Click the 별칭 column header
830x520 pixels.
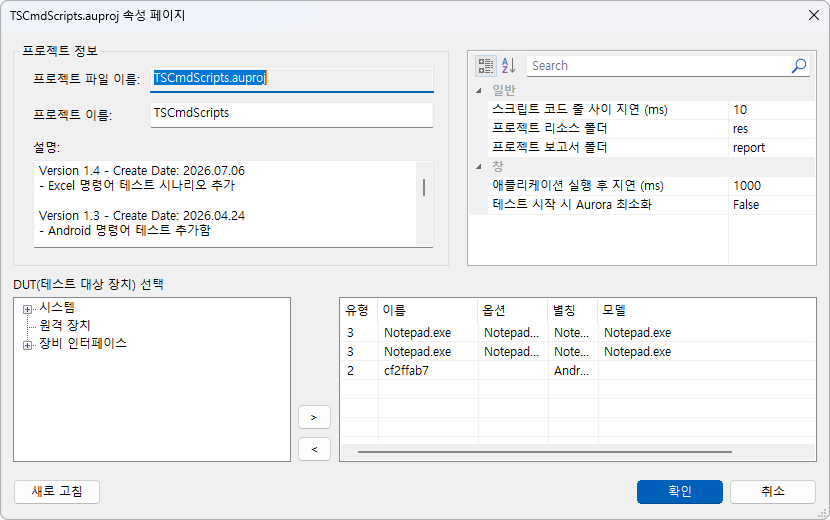coord(573,310)
